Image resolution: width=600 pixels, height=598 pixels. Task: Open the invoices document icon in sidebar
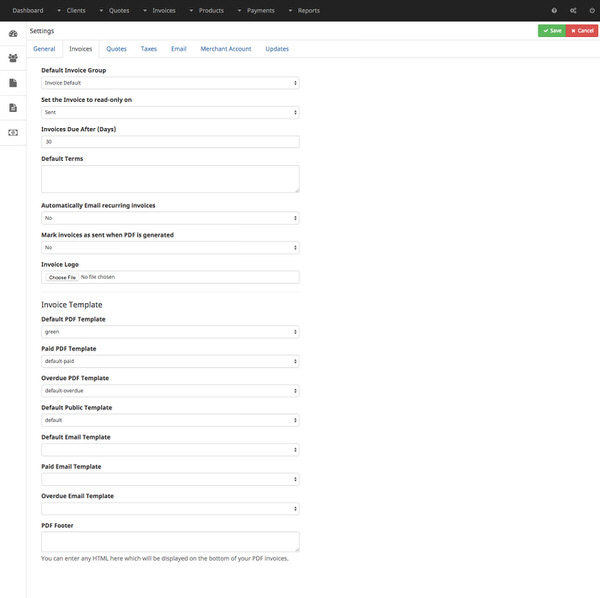click(x=13, y=108)
